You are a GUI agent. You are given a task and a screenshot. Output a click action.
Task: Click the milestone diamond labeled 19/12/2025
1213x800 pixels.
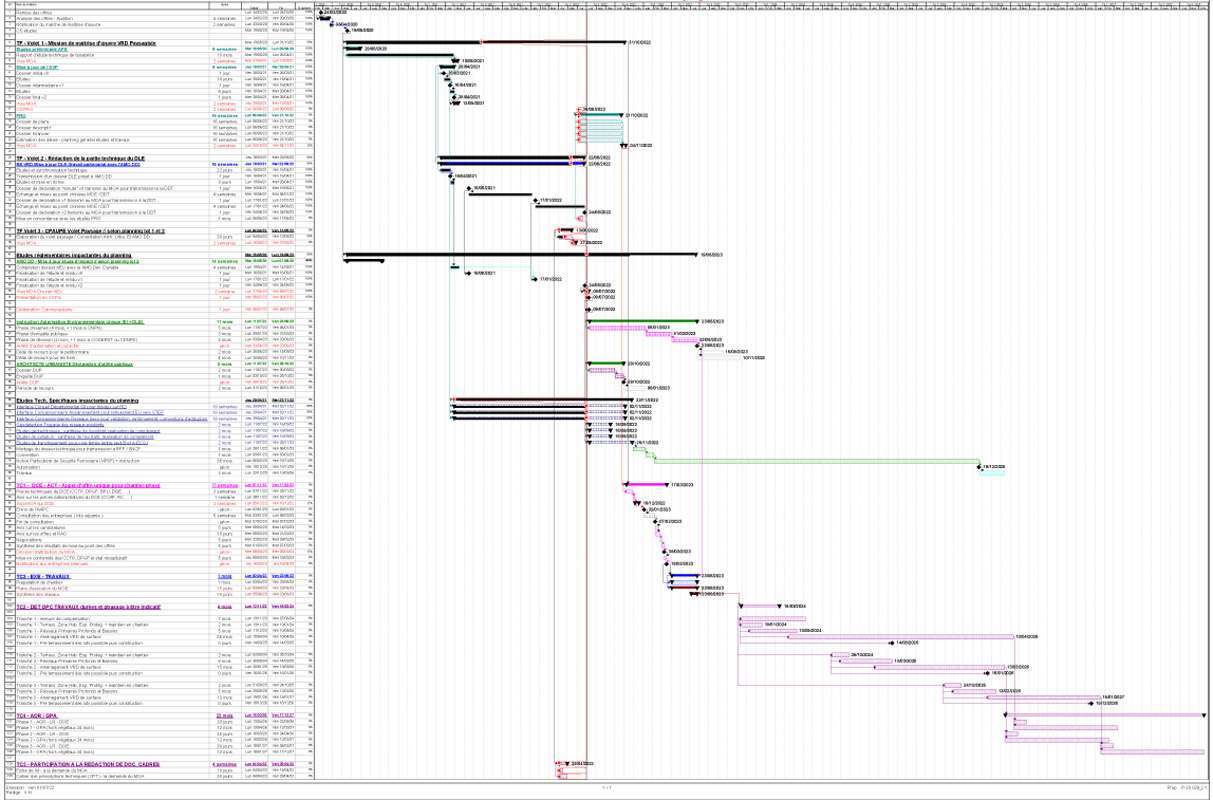pyautogui.click(x=981, y=465)
